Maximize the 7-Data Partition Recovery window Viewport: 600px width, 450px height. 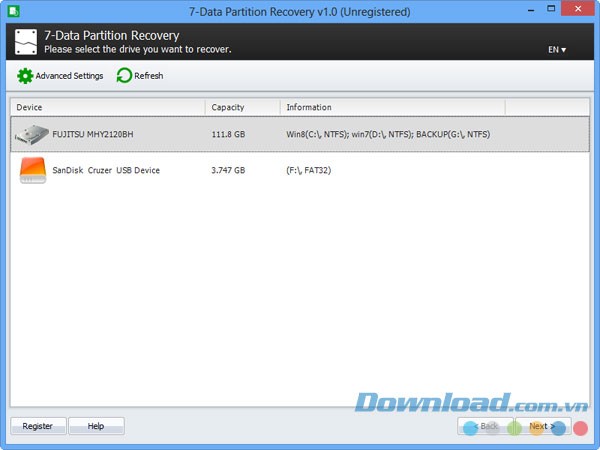551,9
